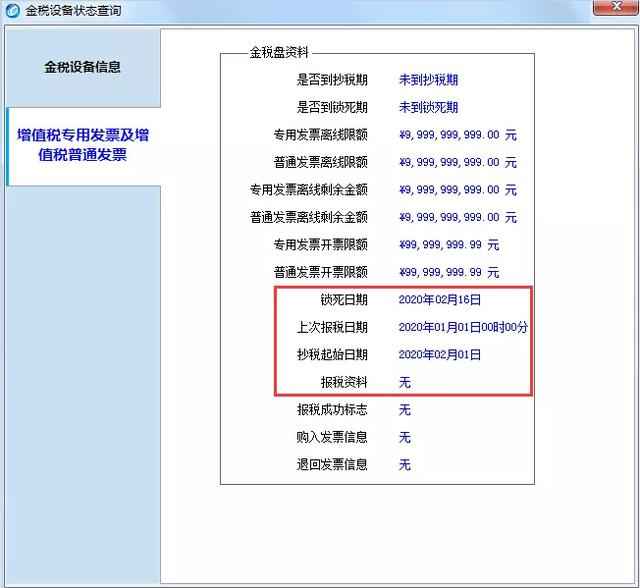Select the 普通发票离线限额 amount value
The image size is (640, 588).
tap(448, 162)
